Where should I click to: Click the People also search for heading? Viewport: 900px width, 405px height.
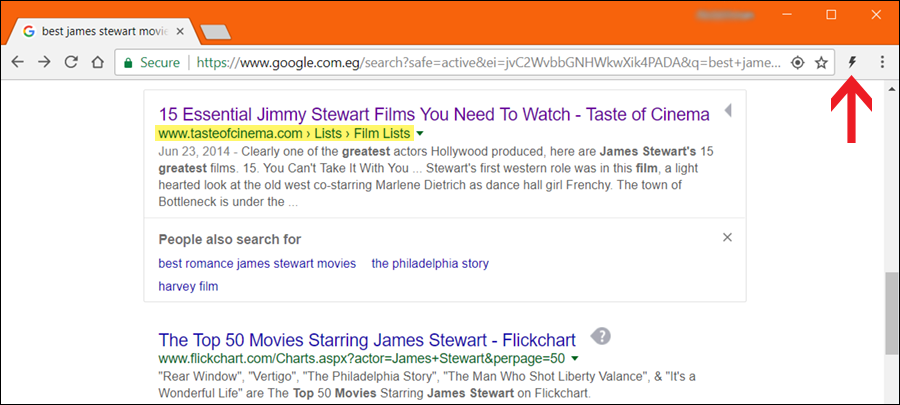(230, 239)
